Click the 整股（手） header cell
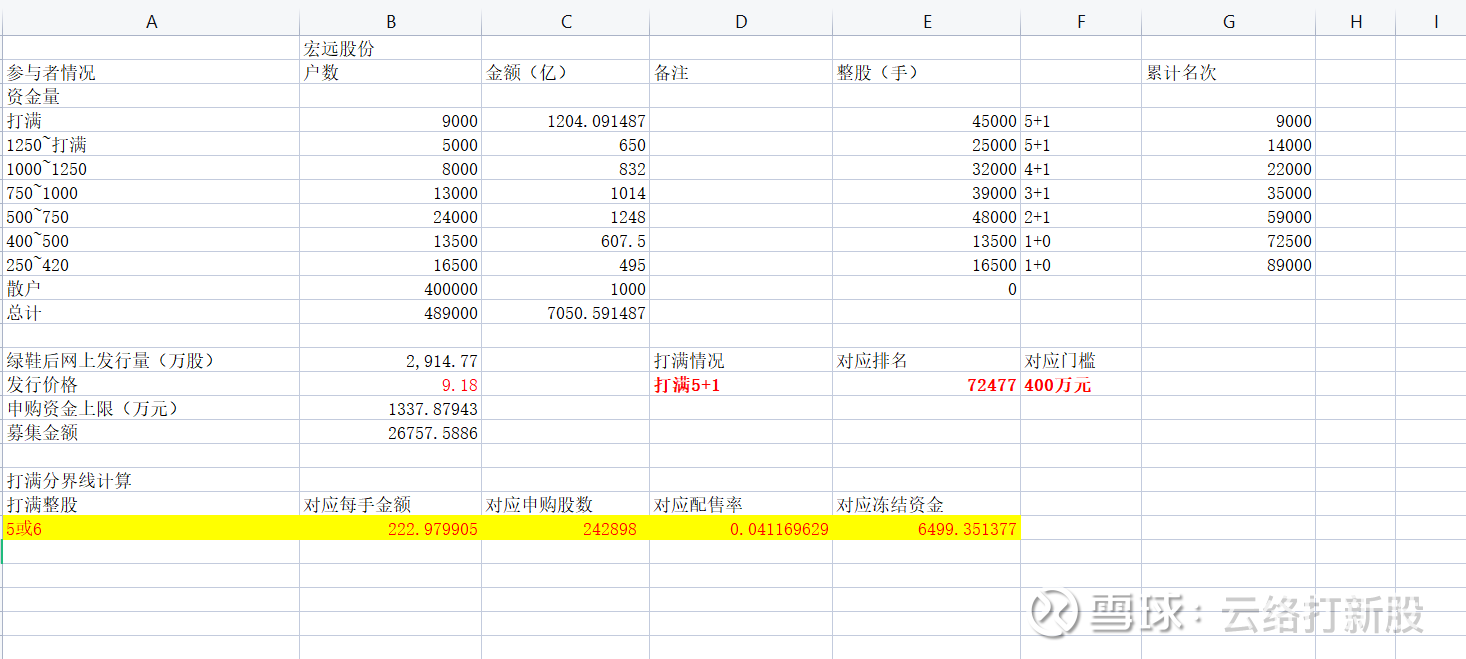Image resolution: width=1466 pixels, height=659 pixels. [x=927, y=72]
